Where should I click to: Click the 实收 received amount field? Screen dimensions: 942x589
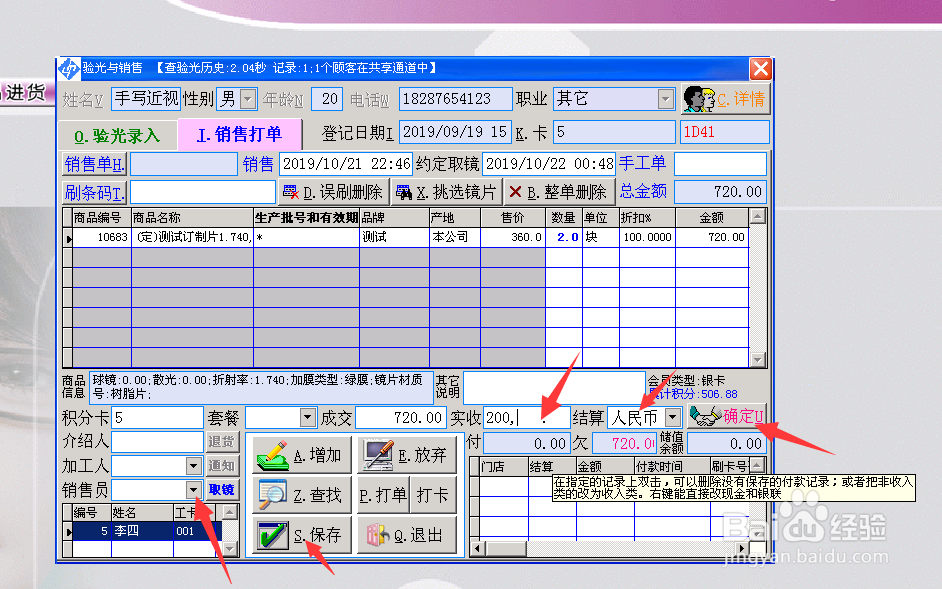click(526, 417)
